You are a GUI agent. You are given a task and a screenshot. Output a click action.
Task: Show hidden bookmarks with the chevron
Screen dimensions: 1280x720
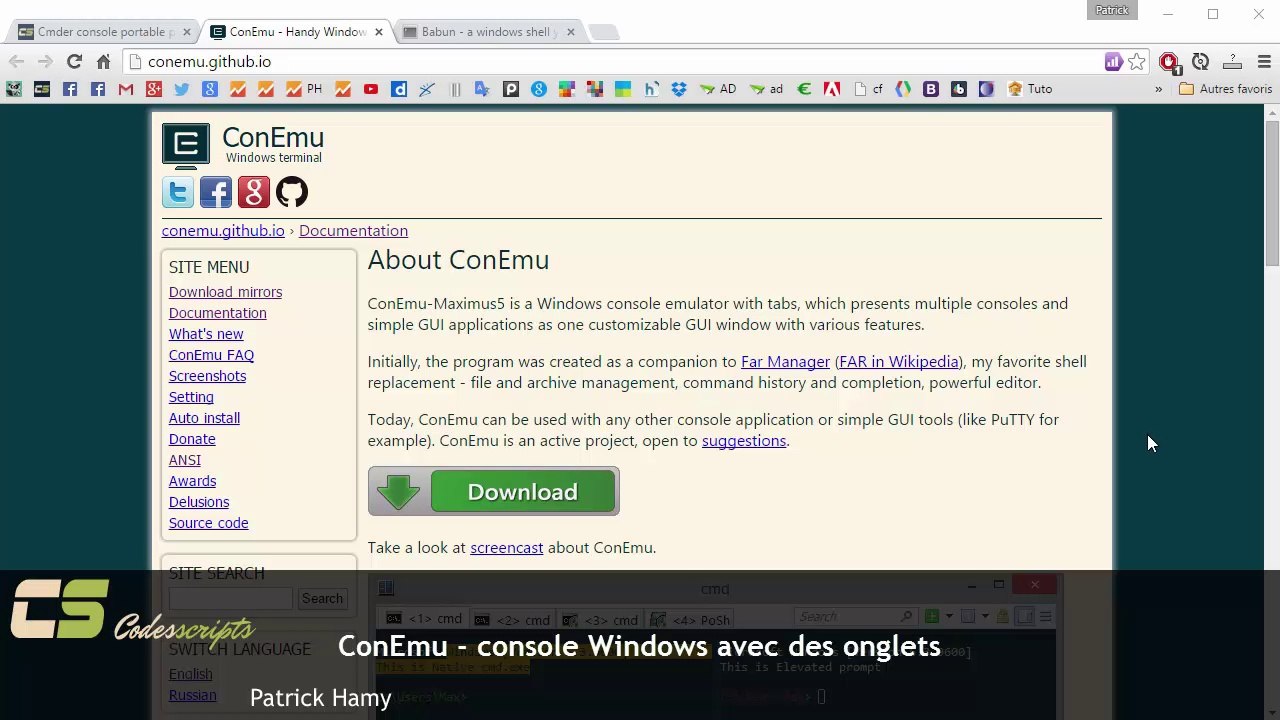coord(1158,89)
